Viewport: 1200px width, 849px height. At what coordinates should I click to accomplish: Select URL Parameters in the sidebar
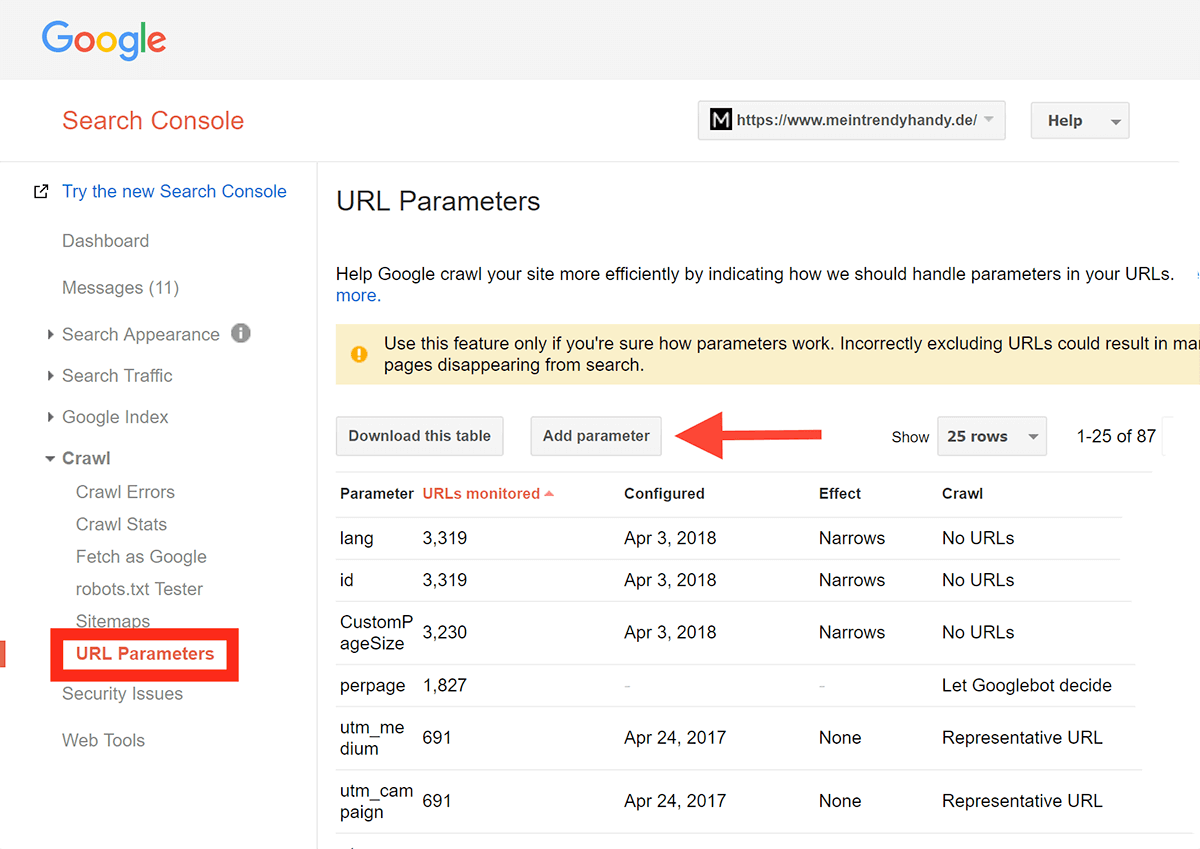pos(145,654)
